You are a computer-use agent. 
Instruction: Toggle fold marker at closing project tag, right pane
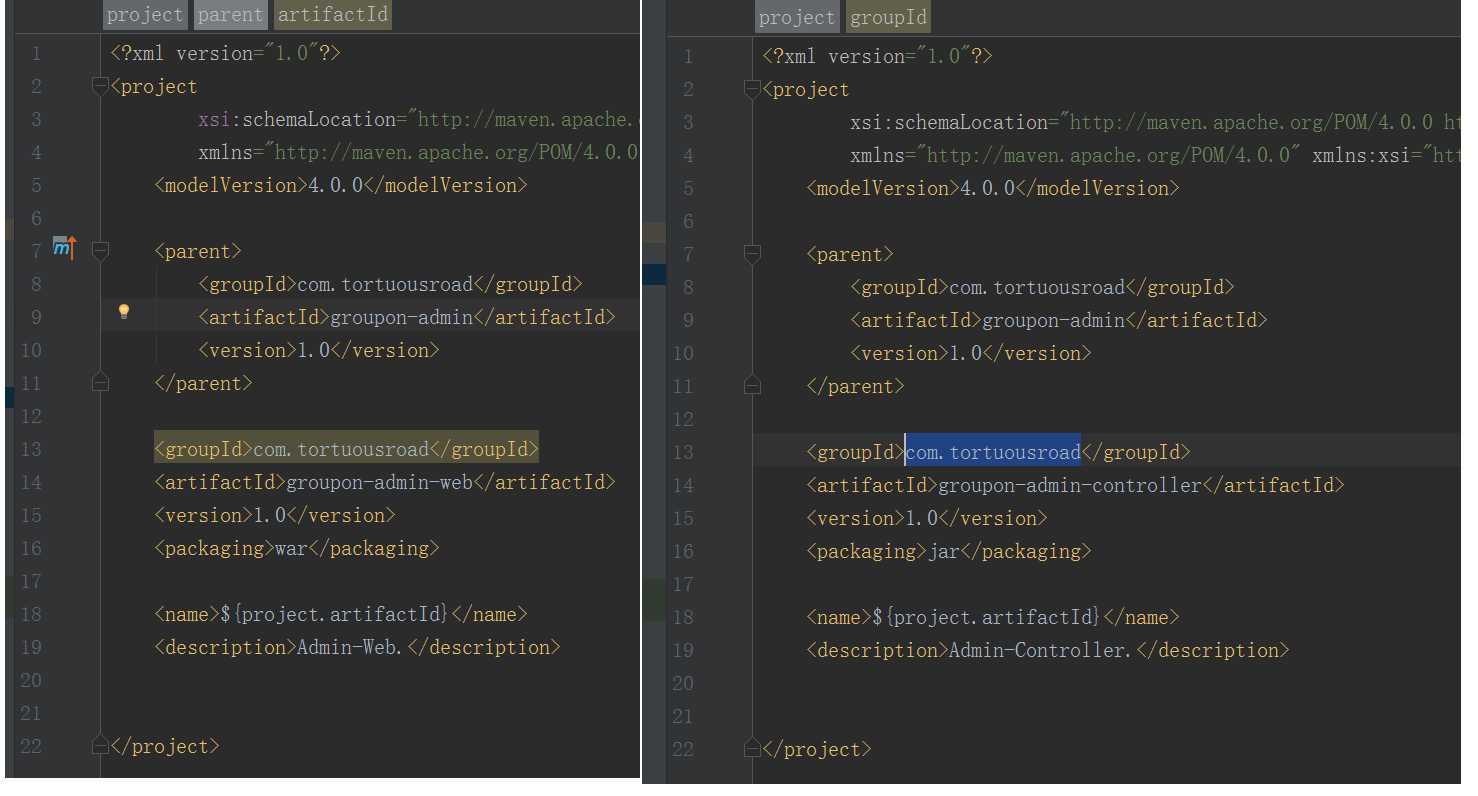click(752, 748)
